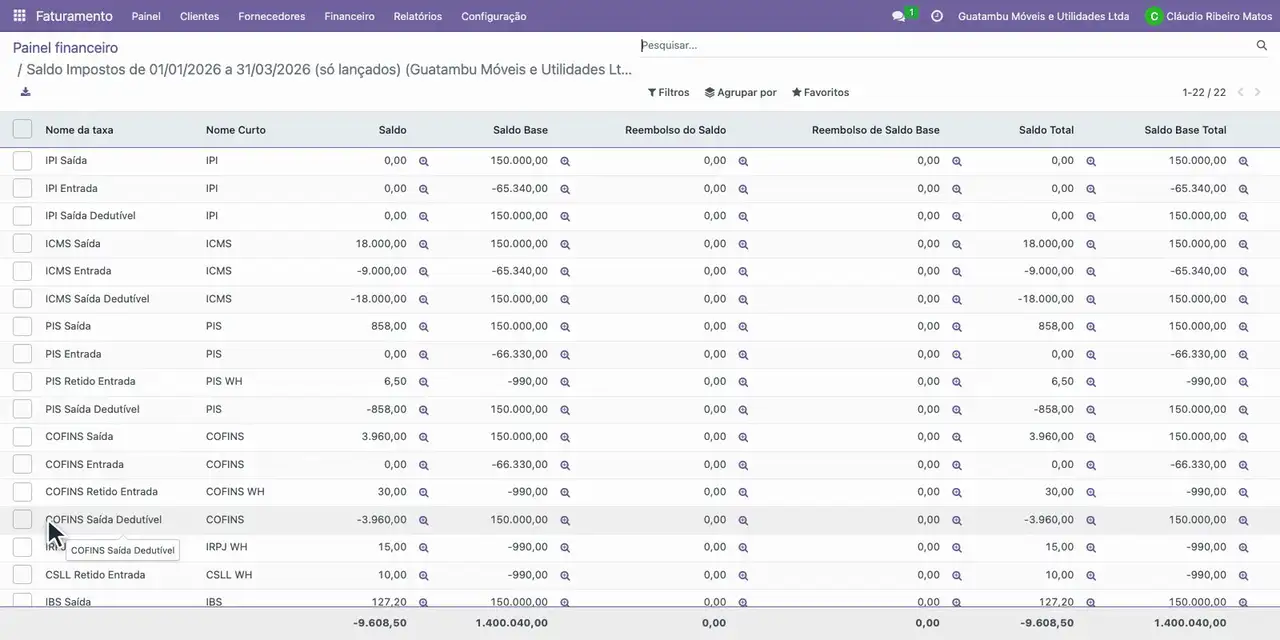
Task: Open the Relatórios menu
Action: 418,16
